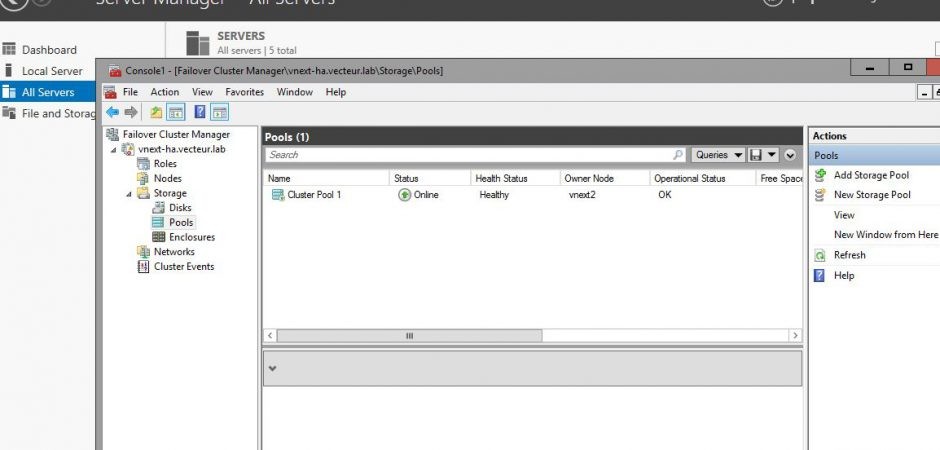Open the Favorites menu

point(244,92)
